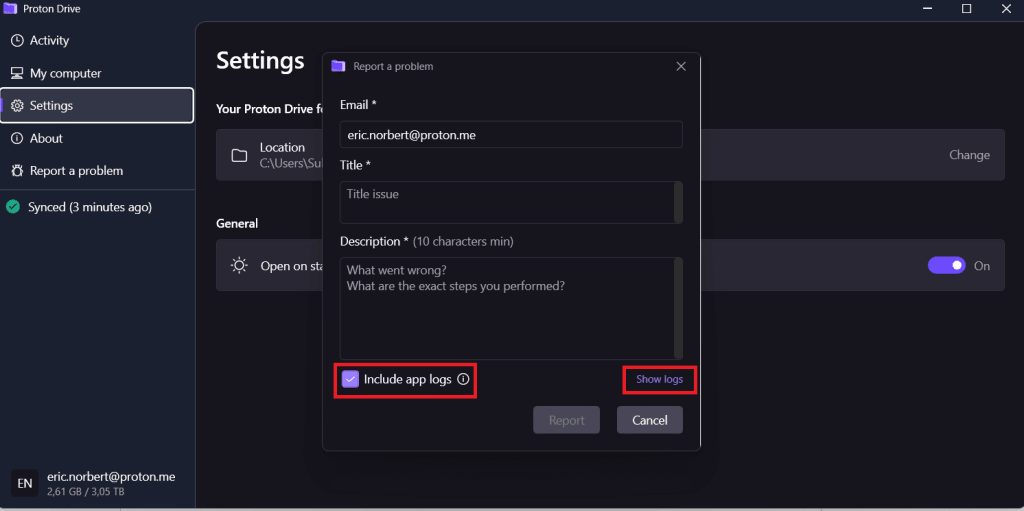Viewport: 1024px width, 511px height.
Task: Go to the Settings sidebar item
Action: [97, 105]
